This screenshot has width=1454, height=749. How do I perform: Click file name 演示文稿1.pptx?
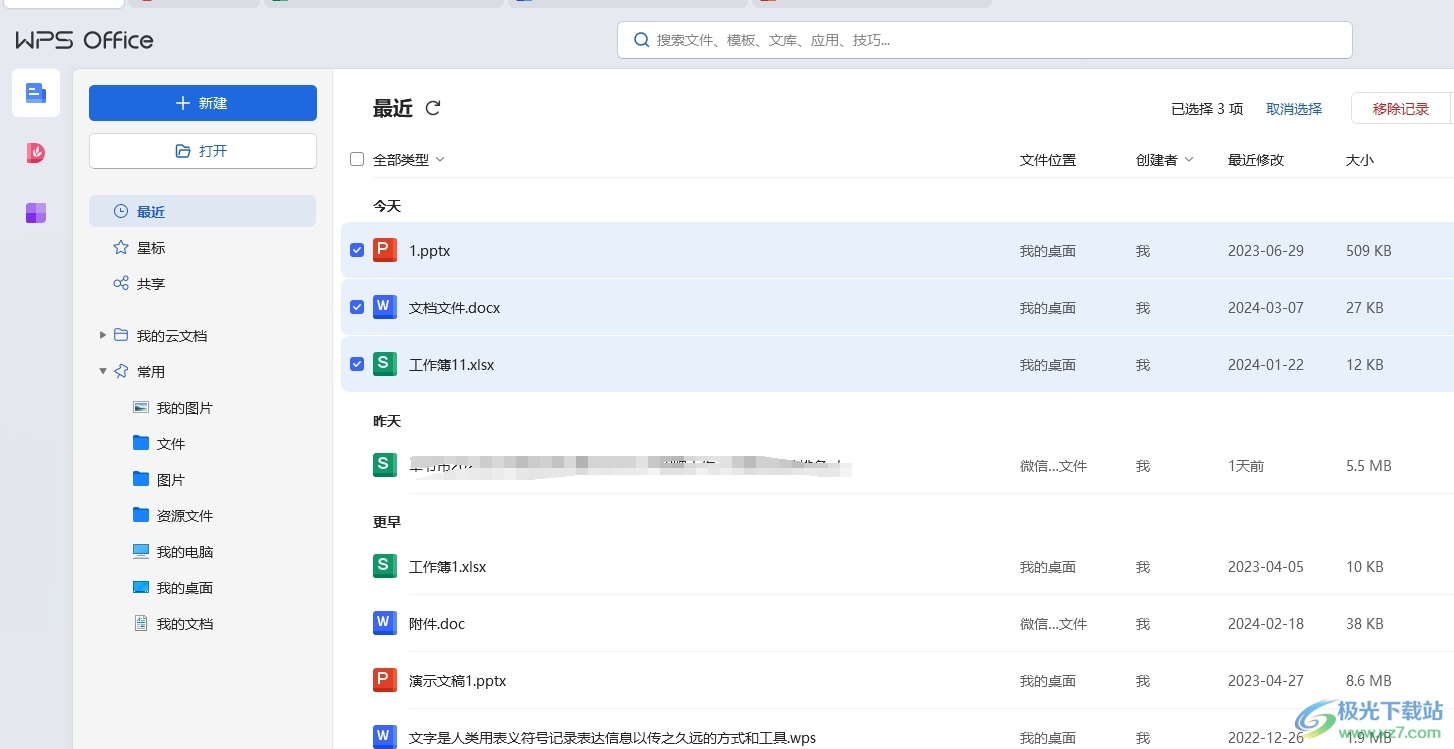pyautogui.click(x=458, y=681)
